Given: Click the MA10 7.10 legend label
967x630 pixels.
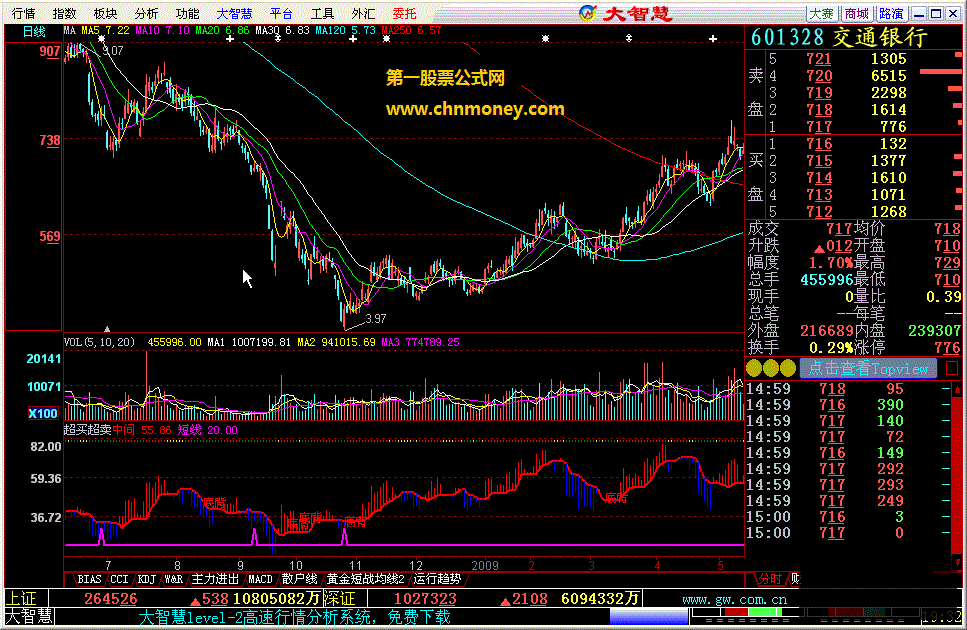Looking at the screenshot, I should 162,30.
